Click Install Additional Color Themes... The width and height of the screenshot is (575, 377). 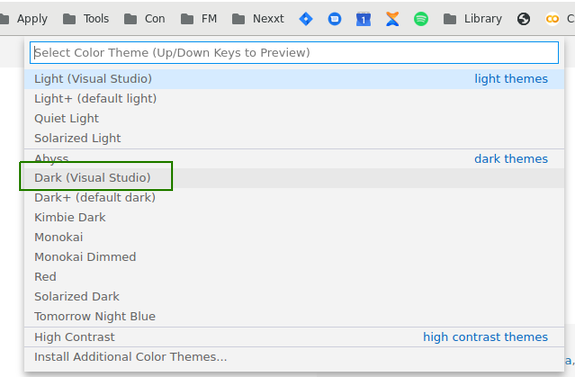pyautogui.click(x=294, y=357)
